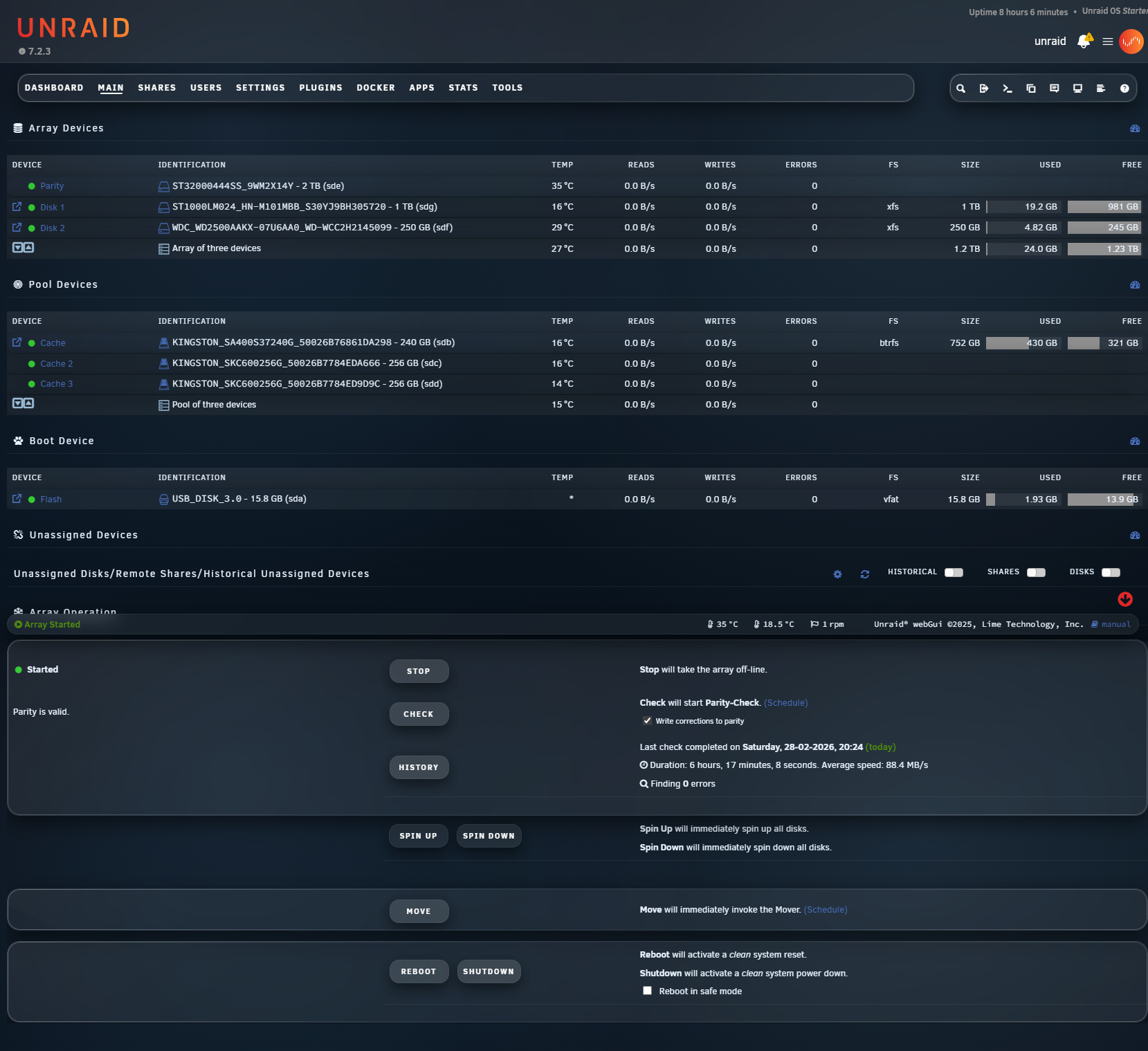This screenshot has height=1051, width=1148.
Task: Click the orange Unraid Connect avatar
Action: click(x=1131, y=42)
